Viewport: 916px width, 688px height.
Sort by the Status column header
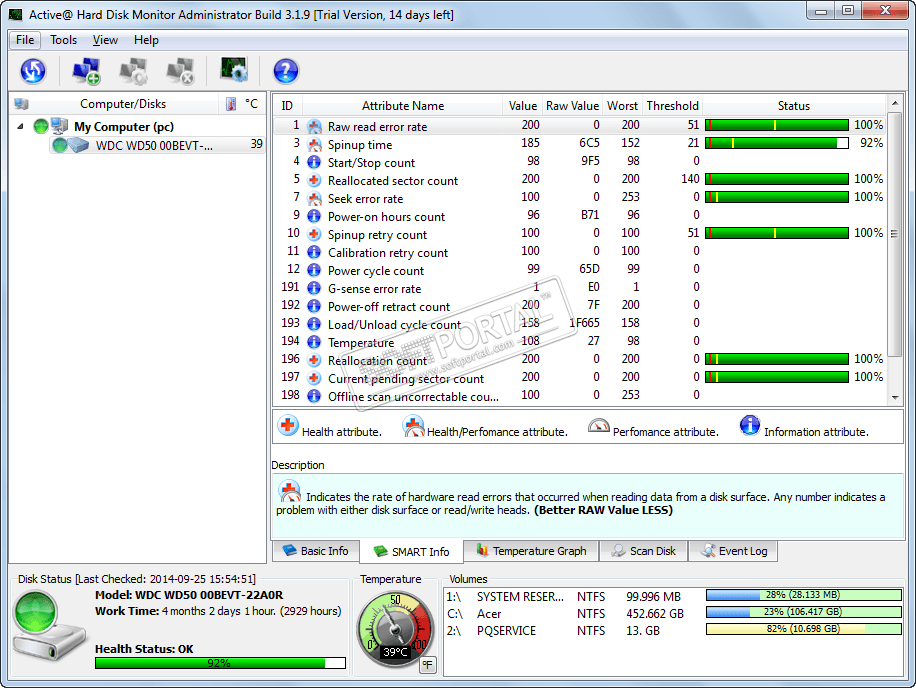pos(794,106)
